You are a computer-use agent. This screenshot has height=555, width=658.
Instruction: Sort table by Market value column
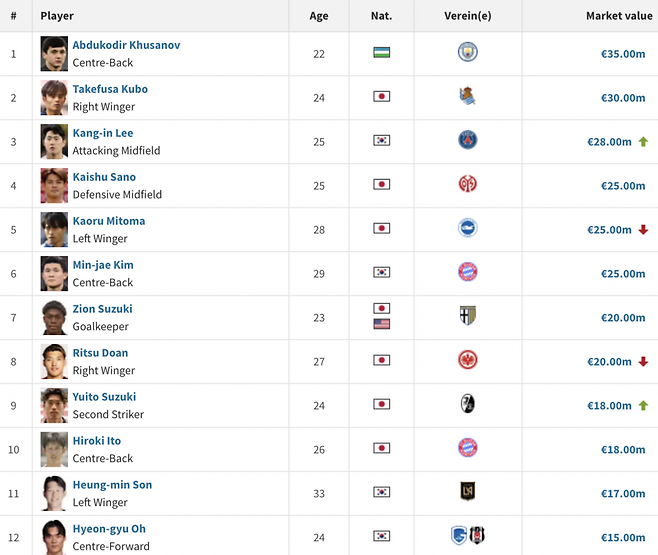point(618,16)
